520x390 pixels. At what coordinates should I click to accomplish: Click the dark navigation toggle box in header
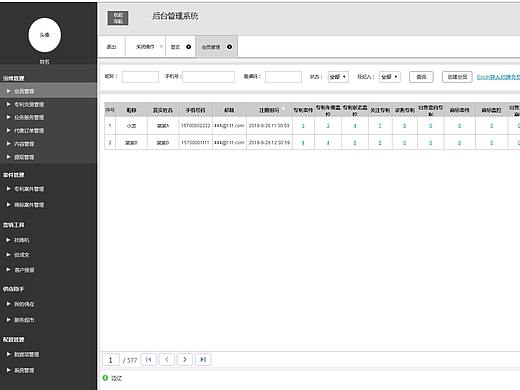(118, 18)
